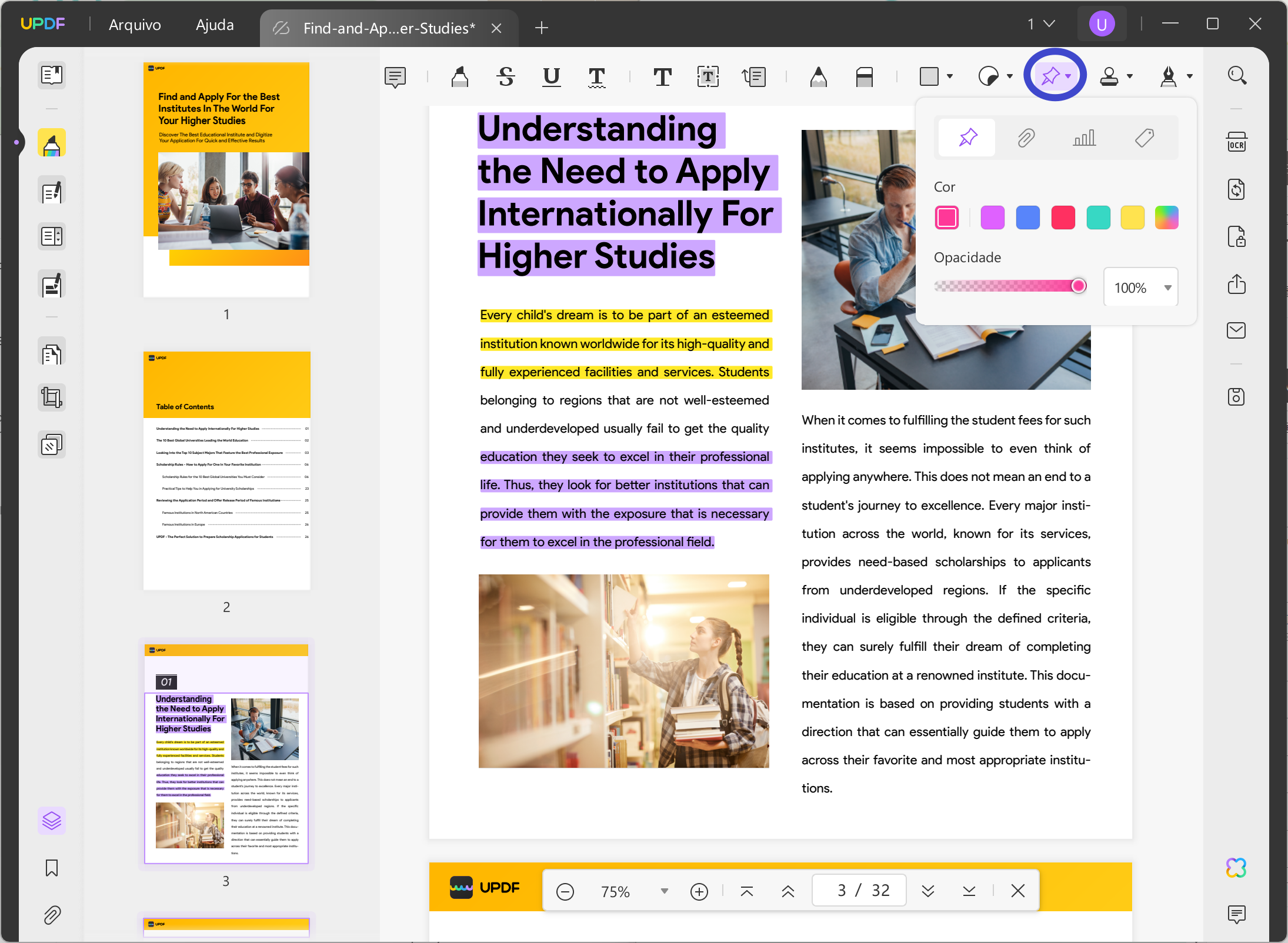1288x943 pixels.
Task: Expand the opacity 100% dropdown
Action: pyautogui.click(x=1167, y=287)
